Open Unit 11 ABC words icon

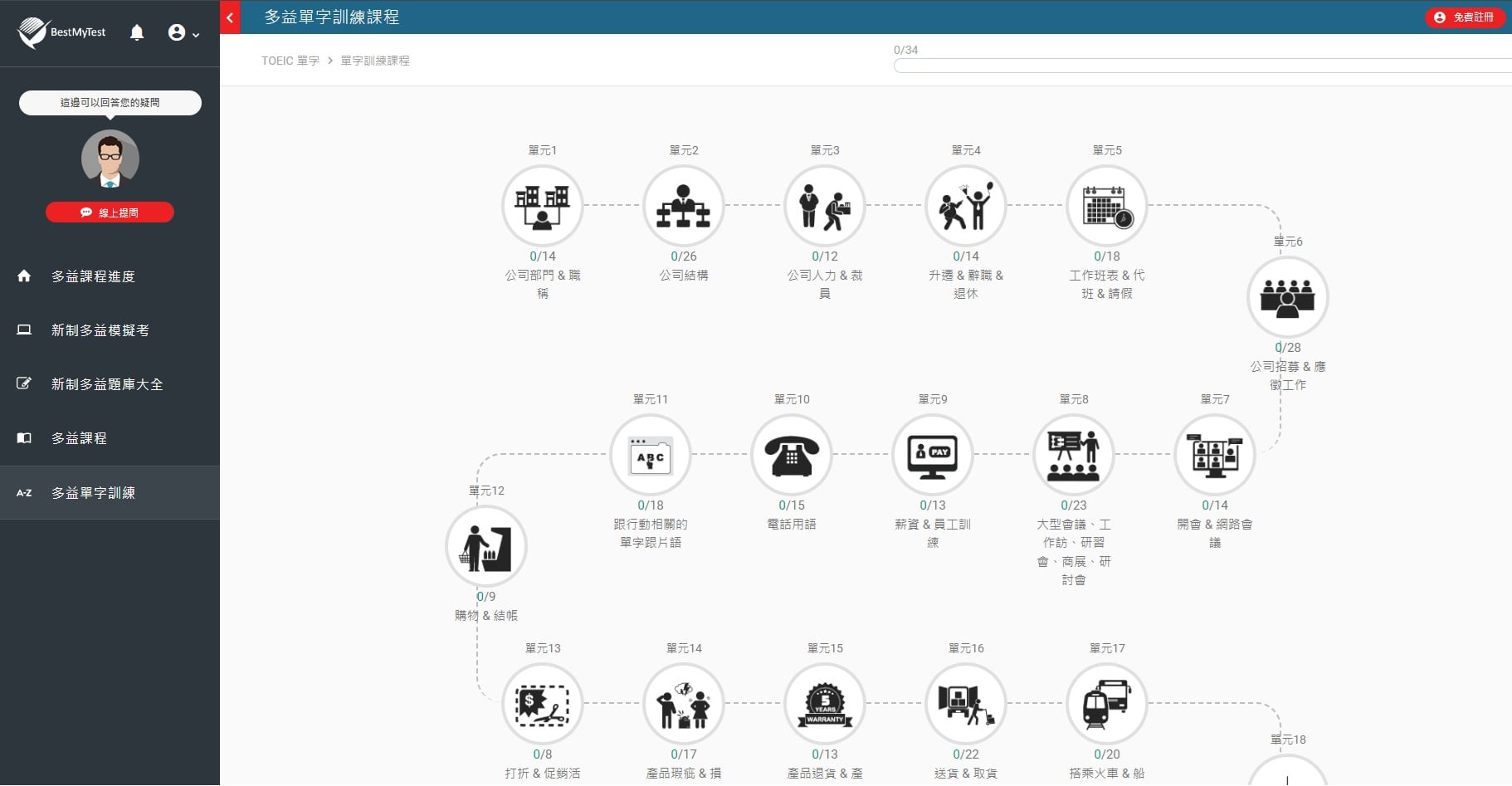[x=651, y=455]
